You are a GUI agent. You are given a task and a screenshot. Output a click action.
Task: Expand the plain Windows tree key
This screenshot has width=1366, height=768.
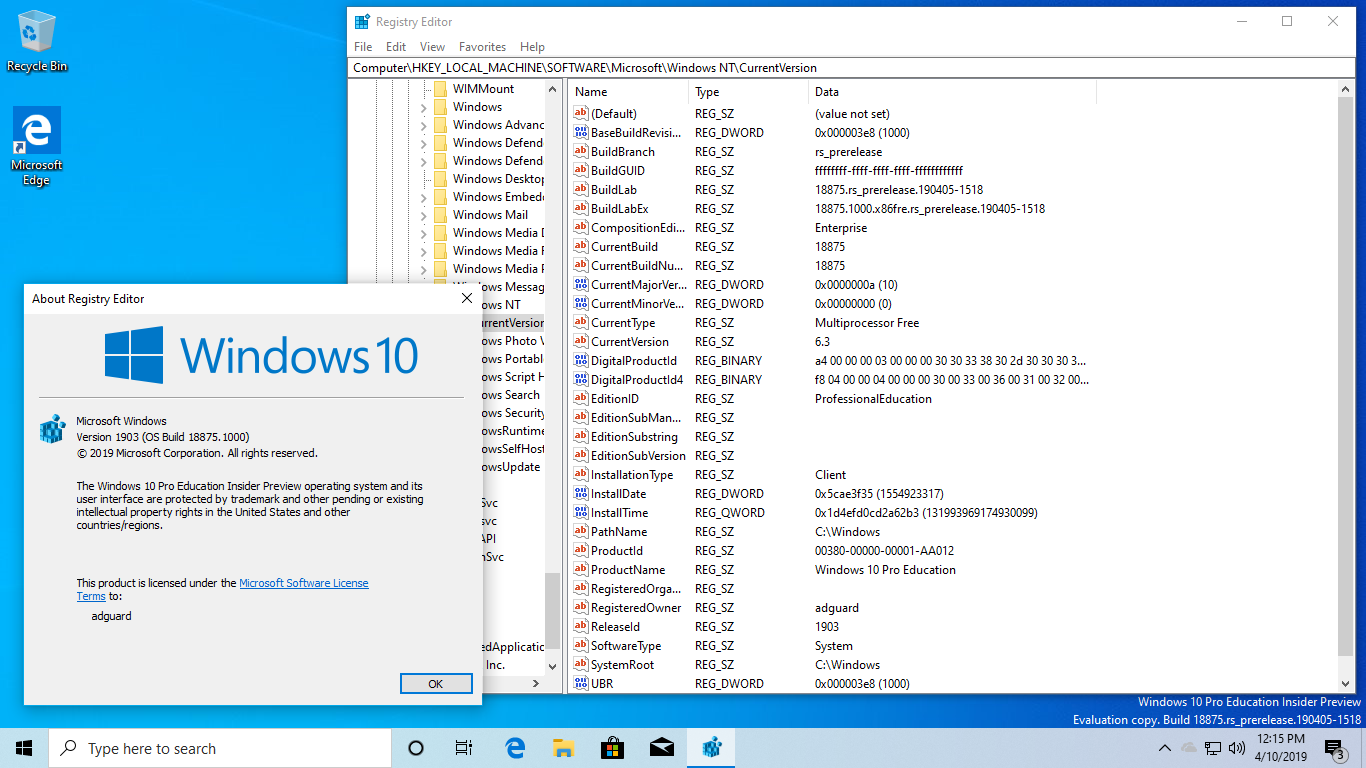coord(423,107)
